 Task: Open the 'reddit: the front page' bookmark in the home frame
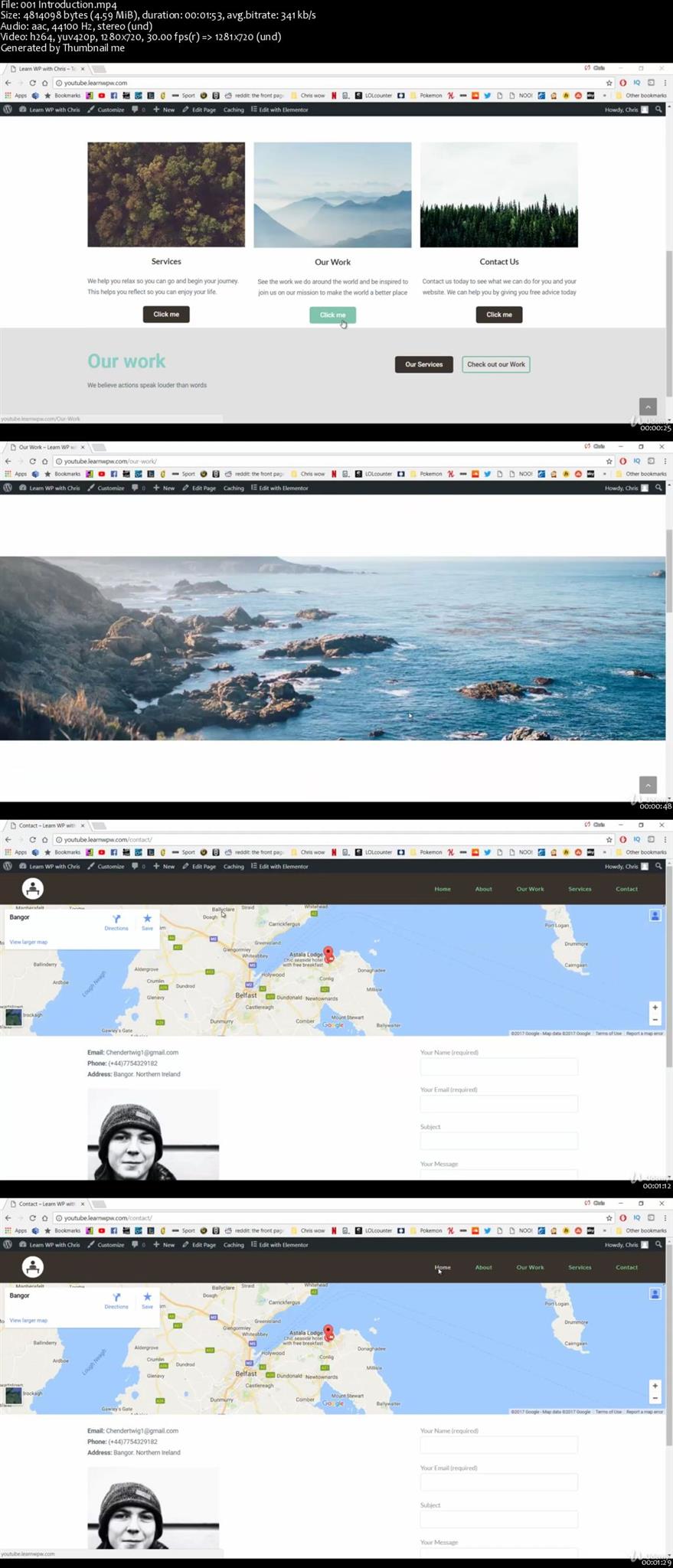254,96
